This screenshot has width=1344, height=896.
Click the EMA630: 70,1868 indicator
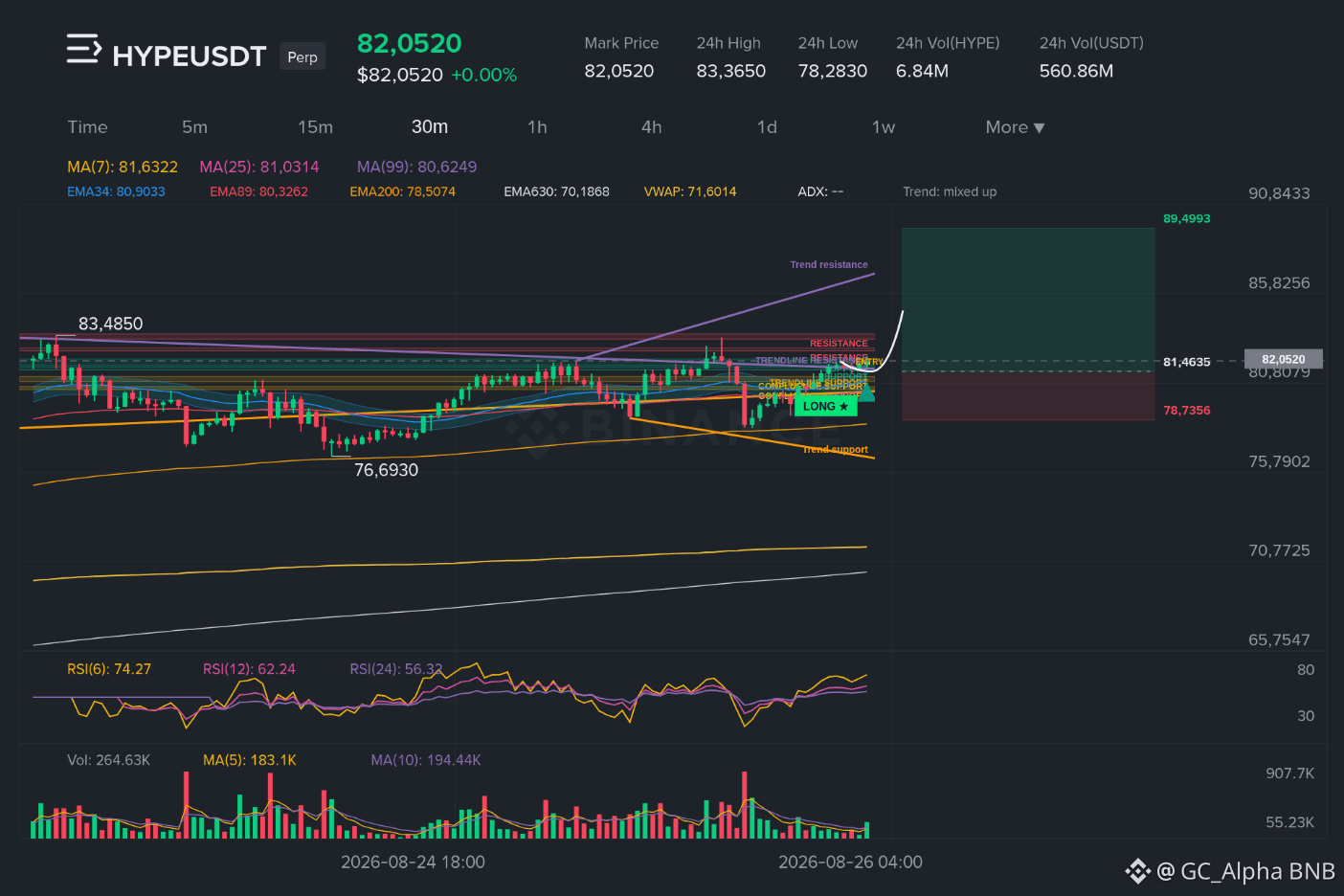(556, 191)
